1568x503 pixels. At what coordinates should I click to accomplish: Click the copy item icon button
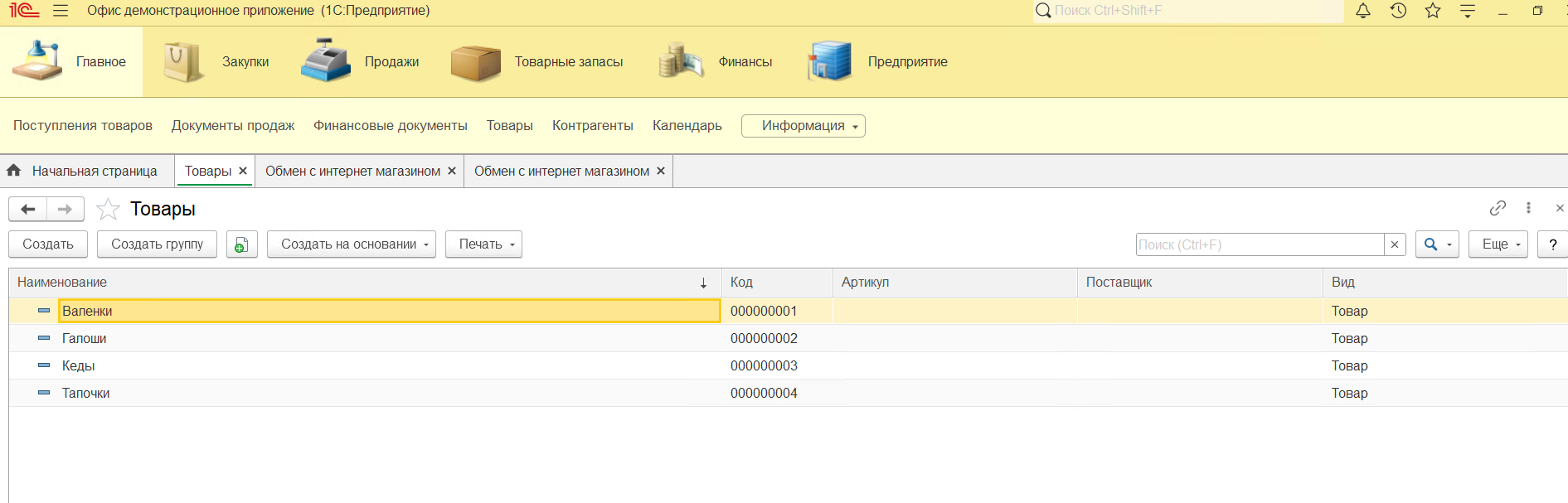click(x=241, y=244)
